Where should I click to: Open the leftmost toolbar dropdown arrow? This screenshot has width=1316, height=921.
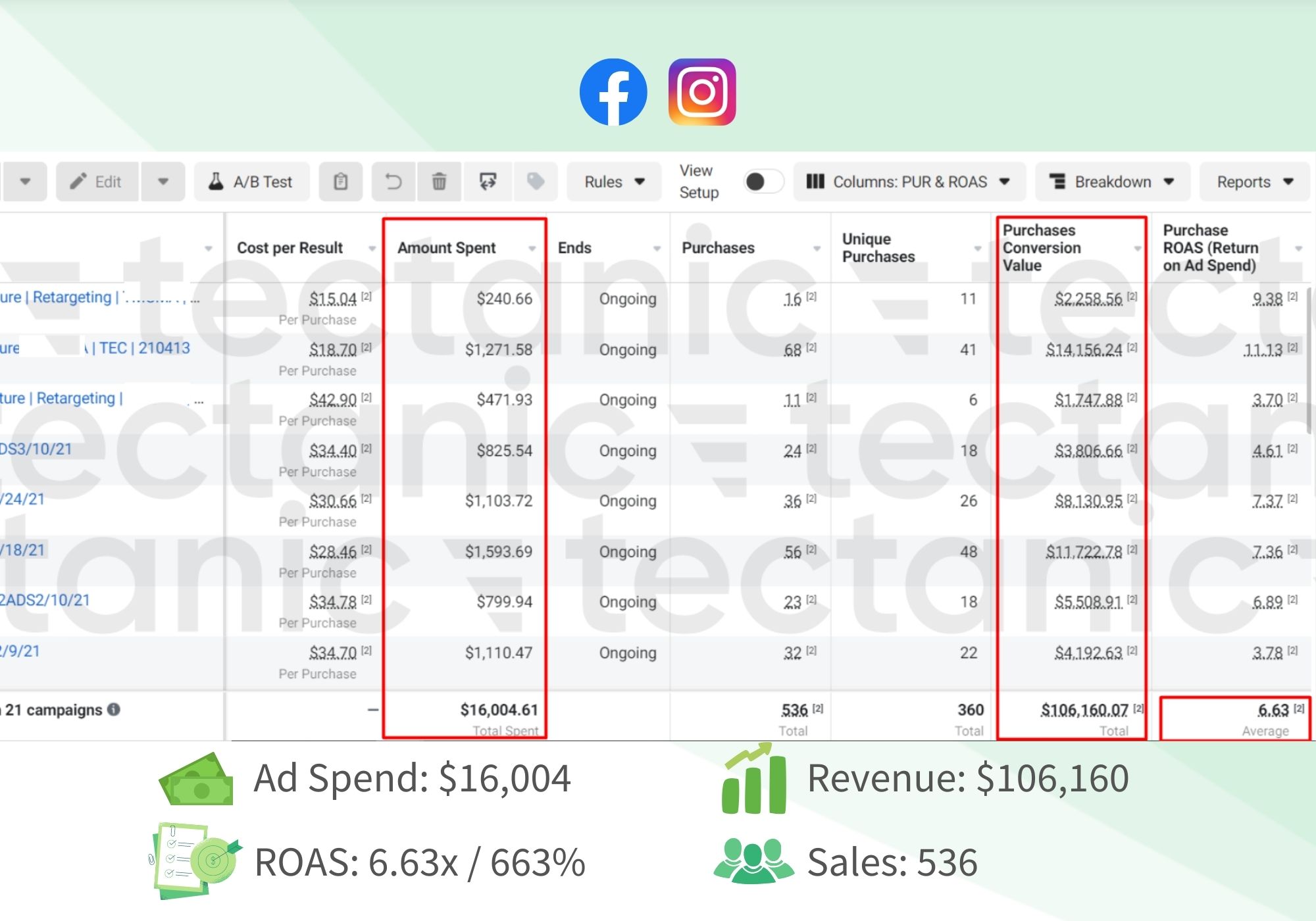(25, 182)
